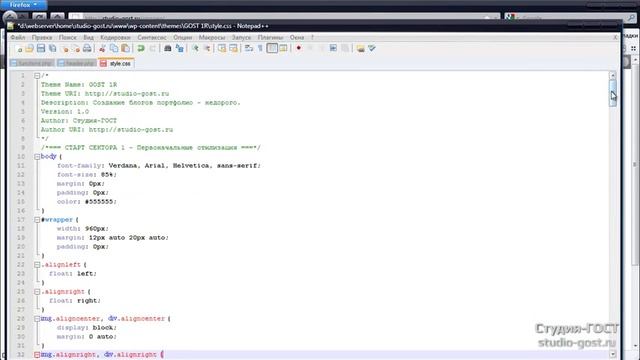The image size is (640, 360).
Task: Click the Replace toolbar icon
Action: 179,49
